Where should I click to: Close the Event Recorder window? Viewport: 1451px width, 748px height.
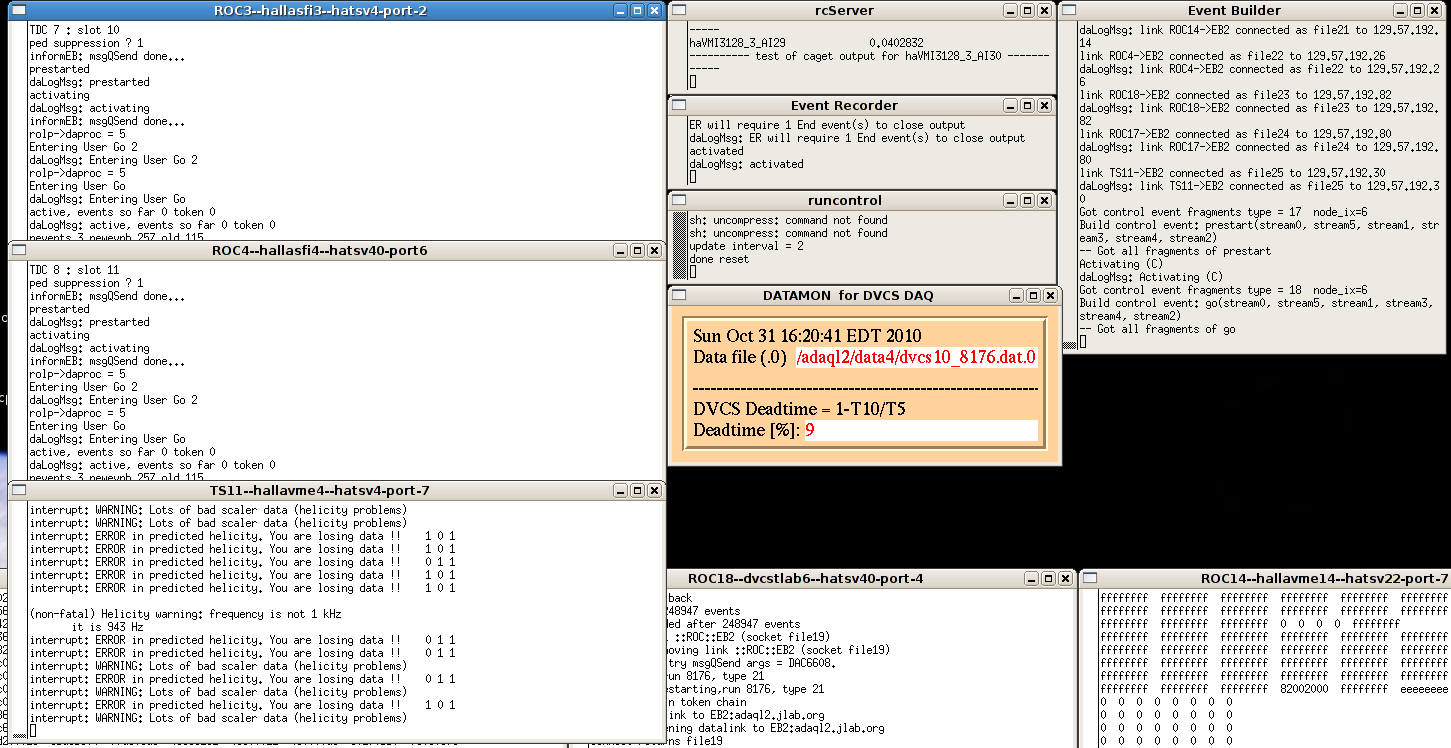tap(1044, 105)
